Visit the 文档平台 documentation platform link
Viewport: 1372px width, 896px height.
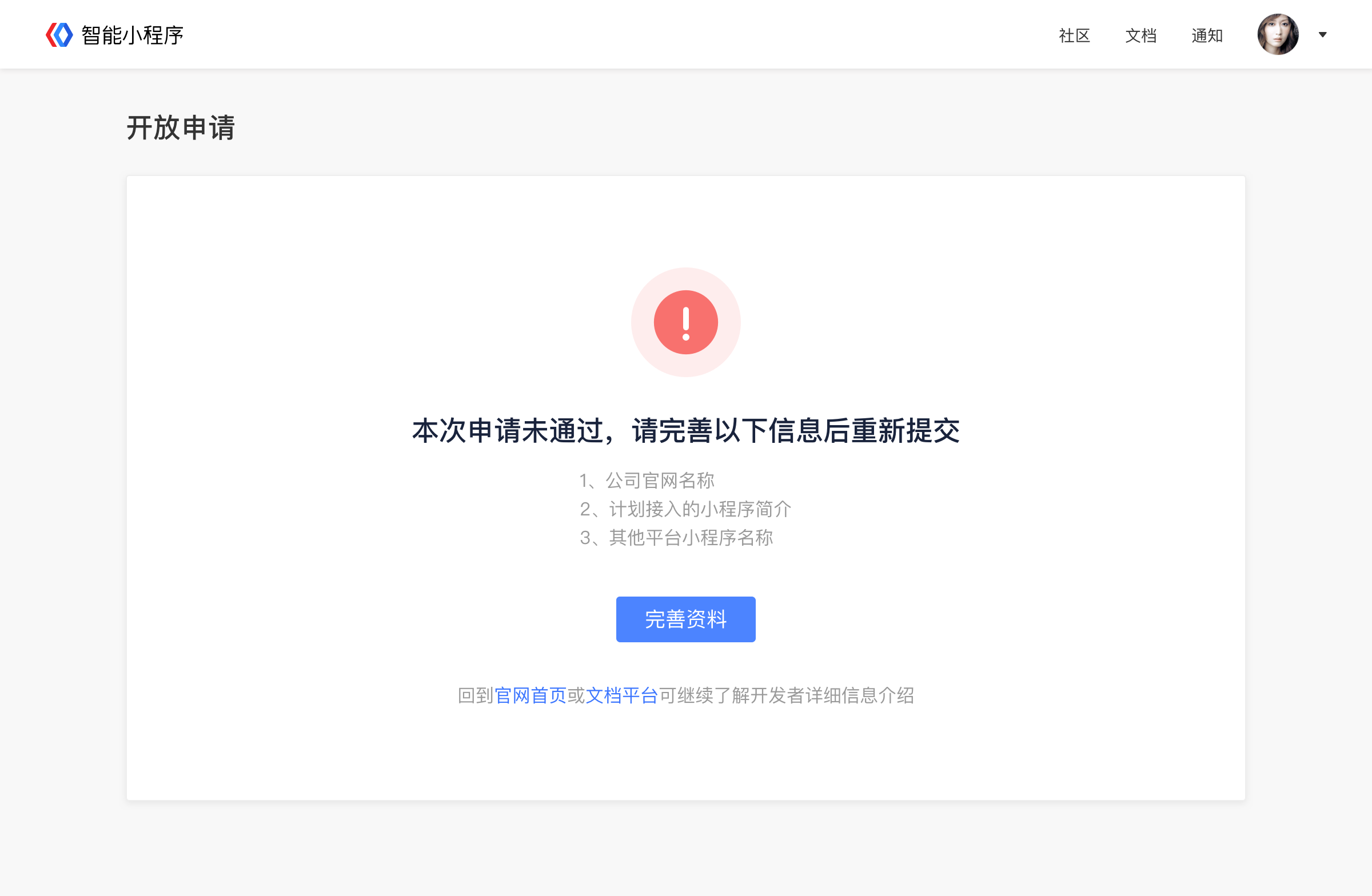(x=622, y=696)
